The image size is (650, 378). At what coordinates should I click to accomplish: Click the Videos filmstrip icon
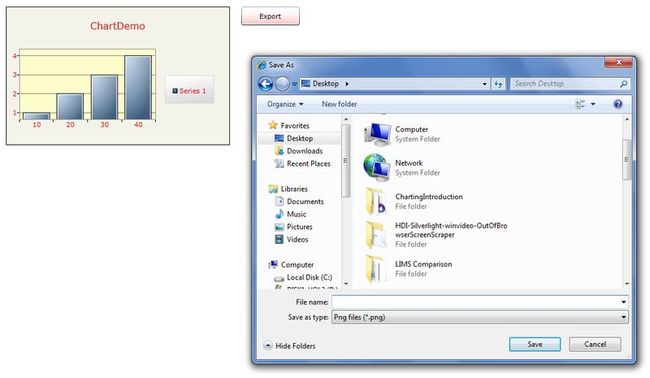(279, 239)
